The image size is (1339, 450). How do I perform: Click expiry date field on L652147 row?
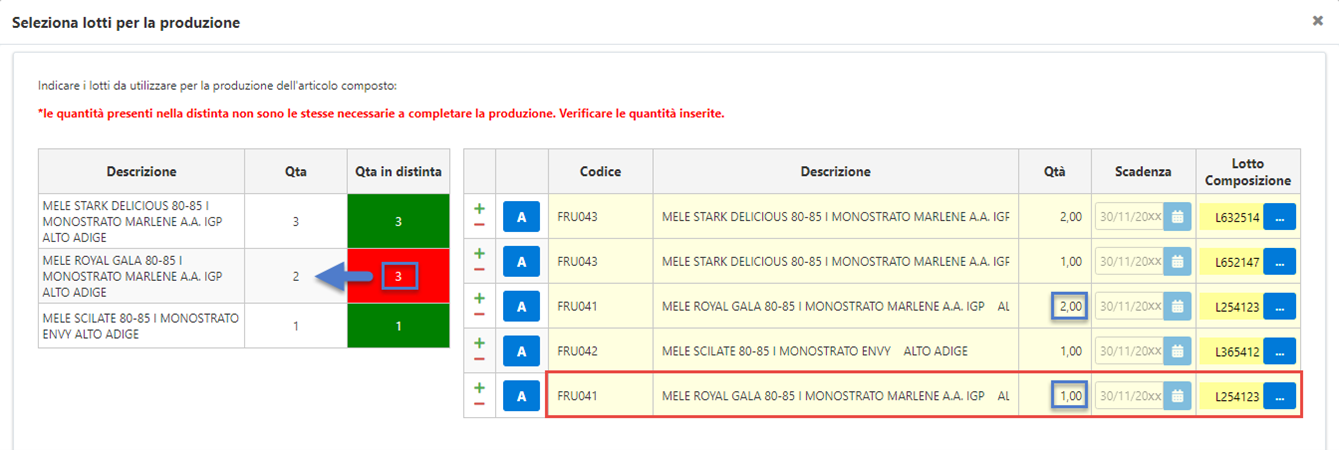point(1129,261)
